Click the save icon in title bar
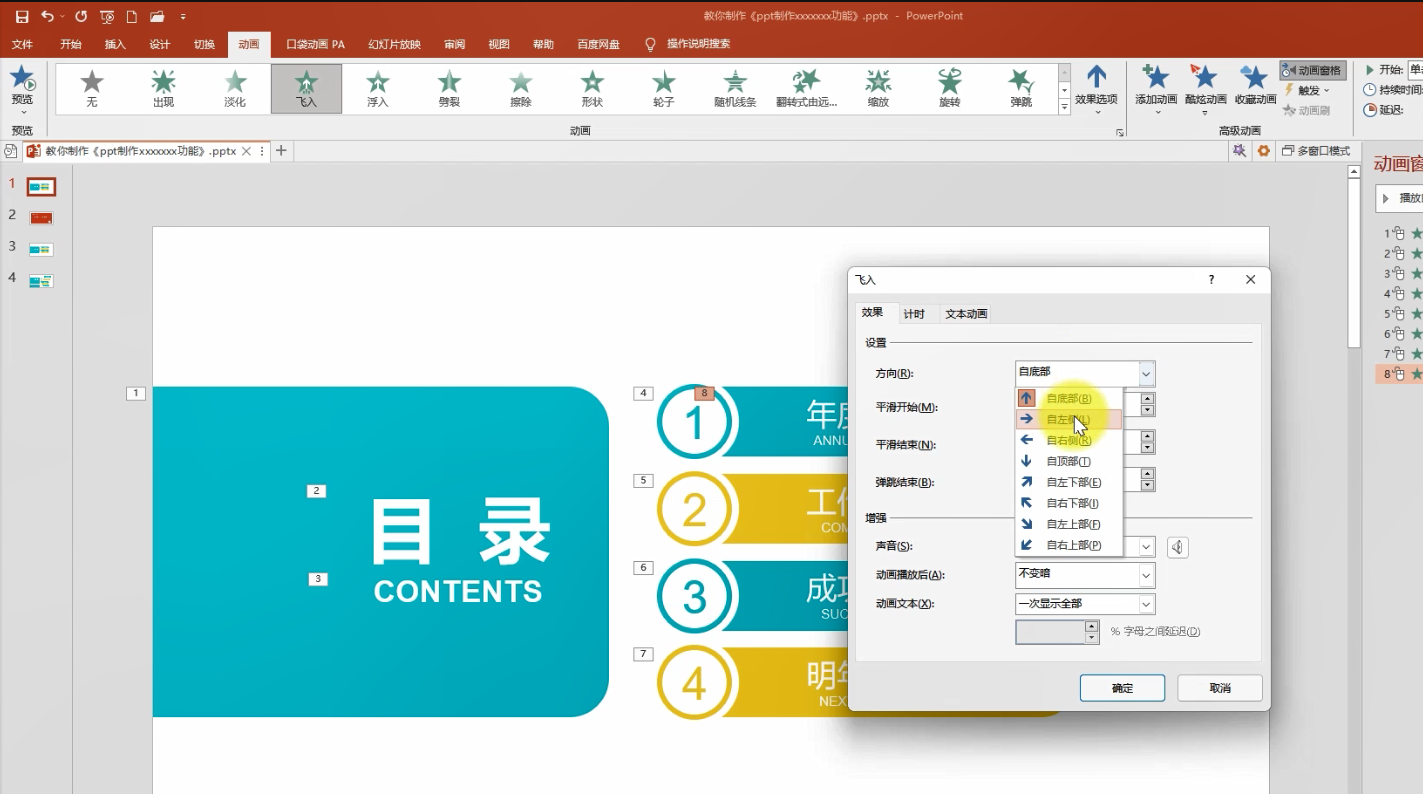Viewport: 1423px width, 794px height. [x=22, y=17]
